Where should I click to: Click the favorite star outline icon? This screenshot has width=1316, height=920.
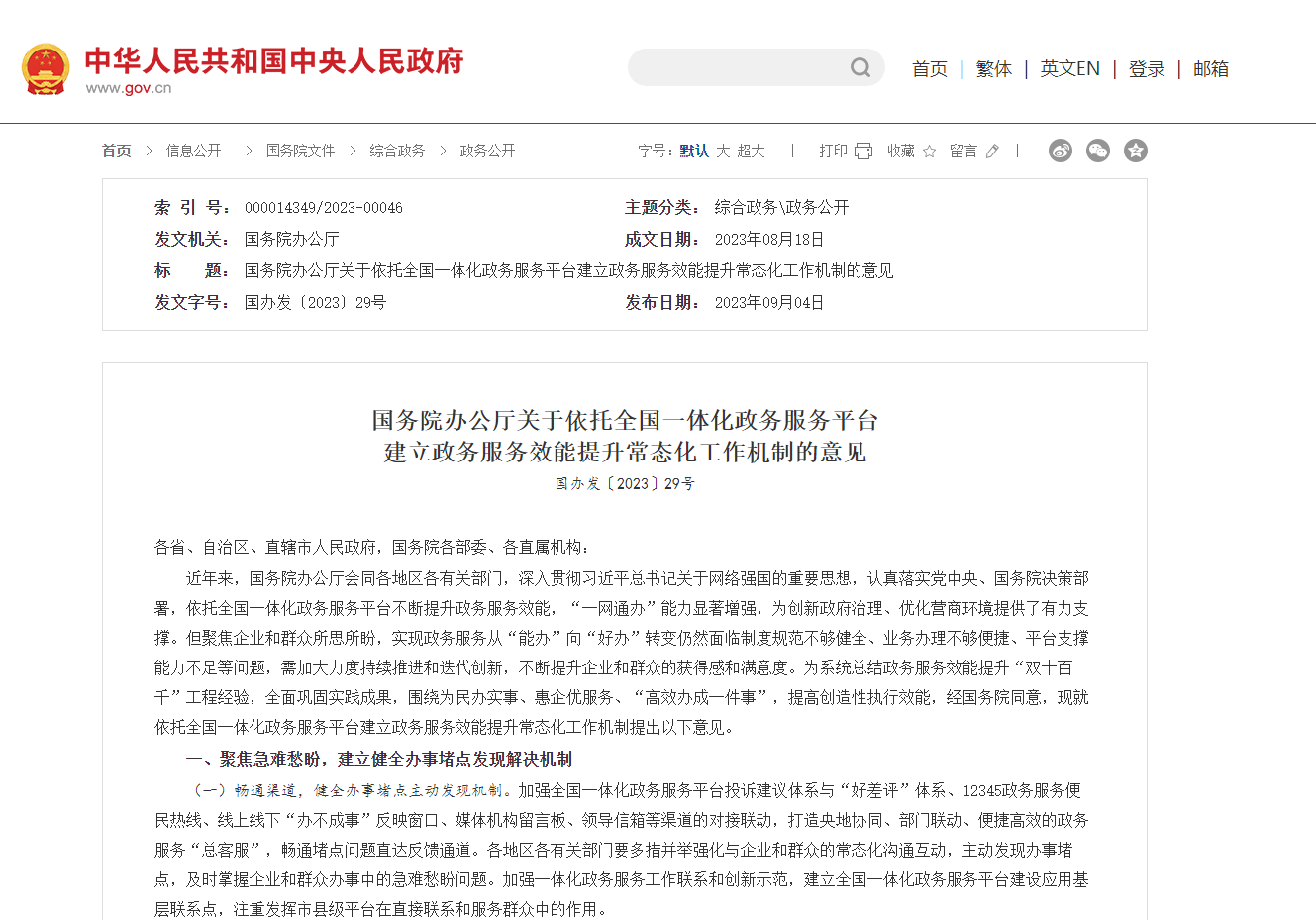click(929, 151)
